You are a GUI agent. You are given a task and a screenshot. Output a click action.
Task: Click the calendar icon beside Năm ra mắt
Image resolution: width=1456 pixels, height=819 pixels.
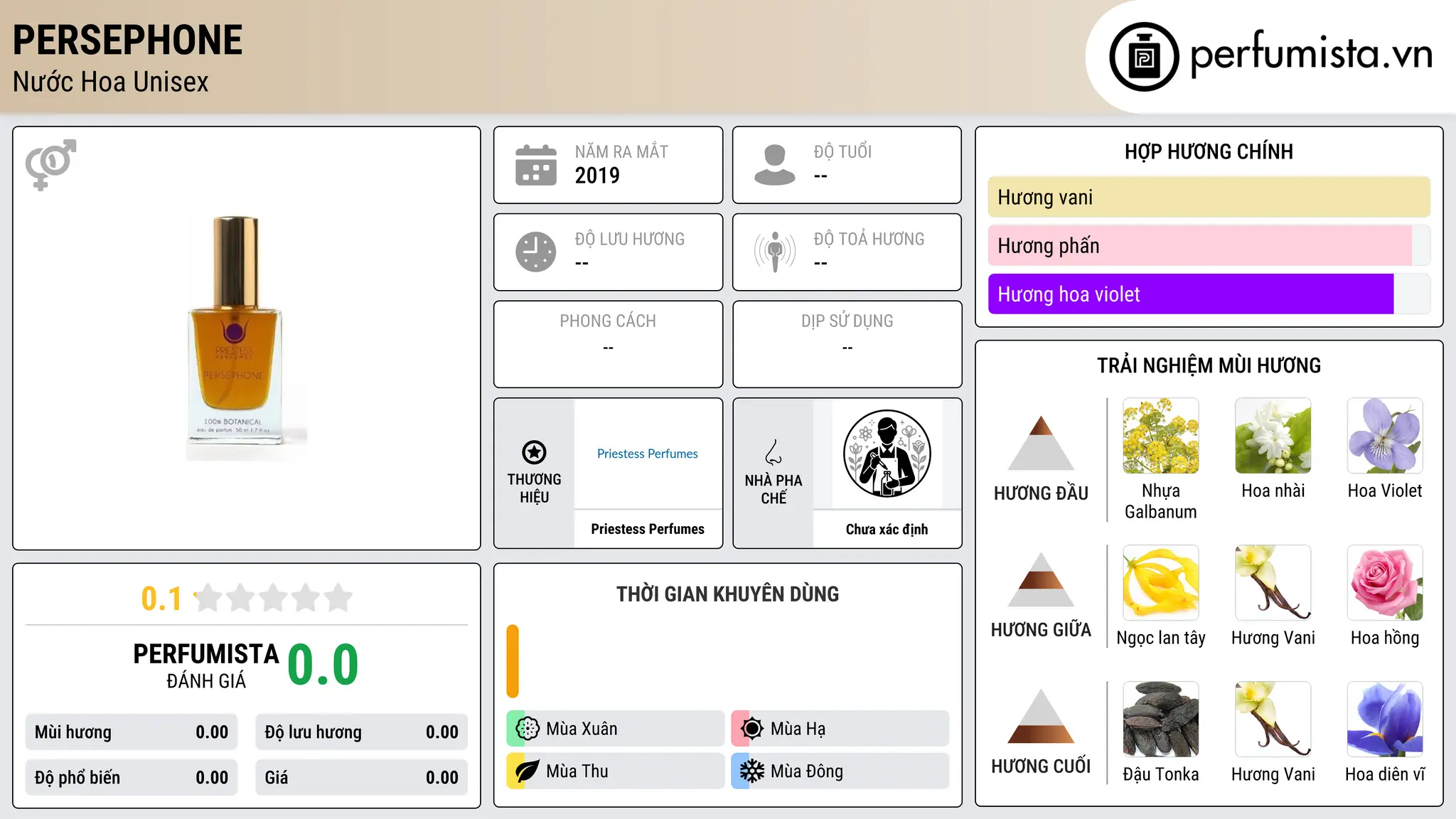[536, 165]
